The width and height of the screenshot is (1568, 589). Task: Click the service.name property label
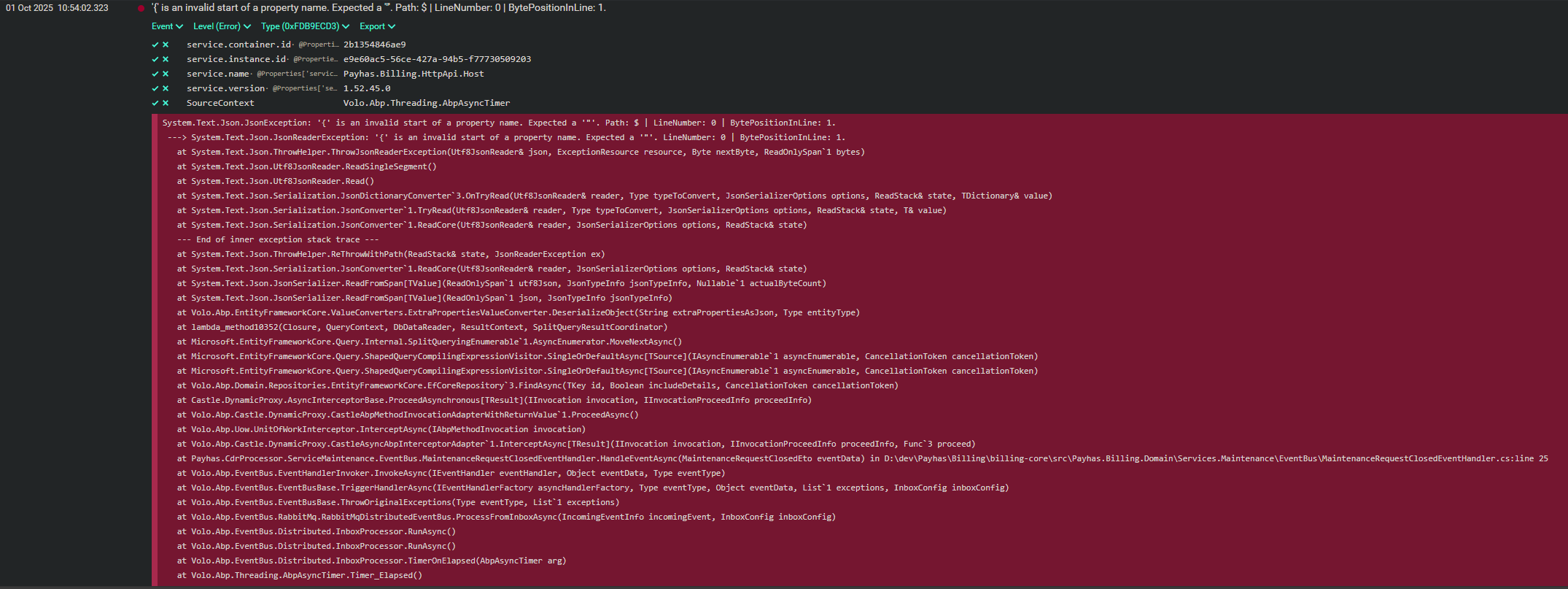[x=217, y=74]
